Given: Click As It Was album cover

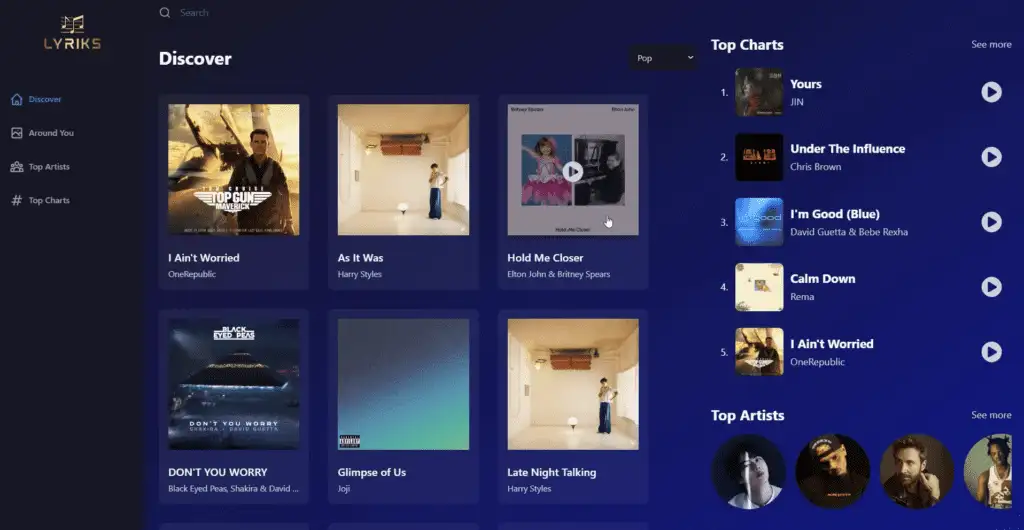Looking at the screenshot, I should [404, 170].
